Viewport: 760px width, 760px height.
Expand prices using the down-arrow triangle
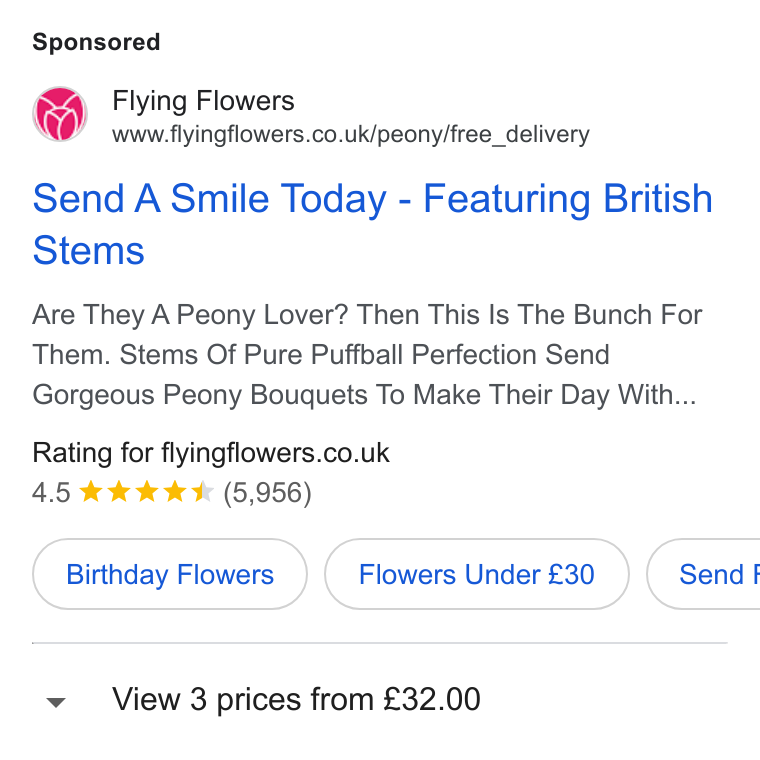(x=56, y=702)
